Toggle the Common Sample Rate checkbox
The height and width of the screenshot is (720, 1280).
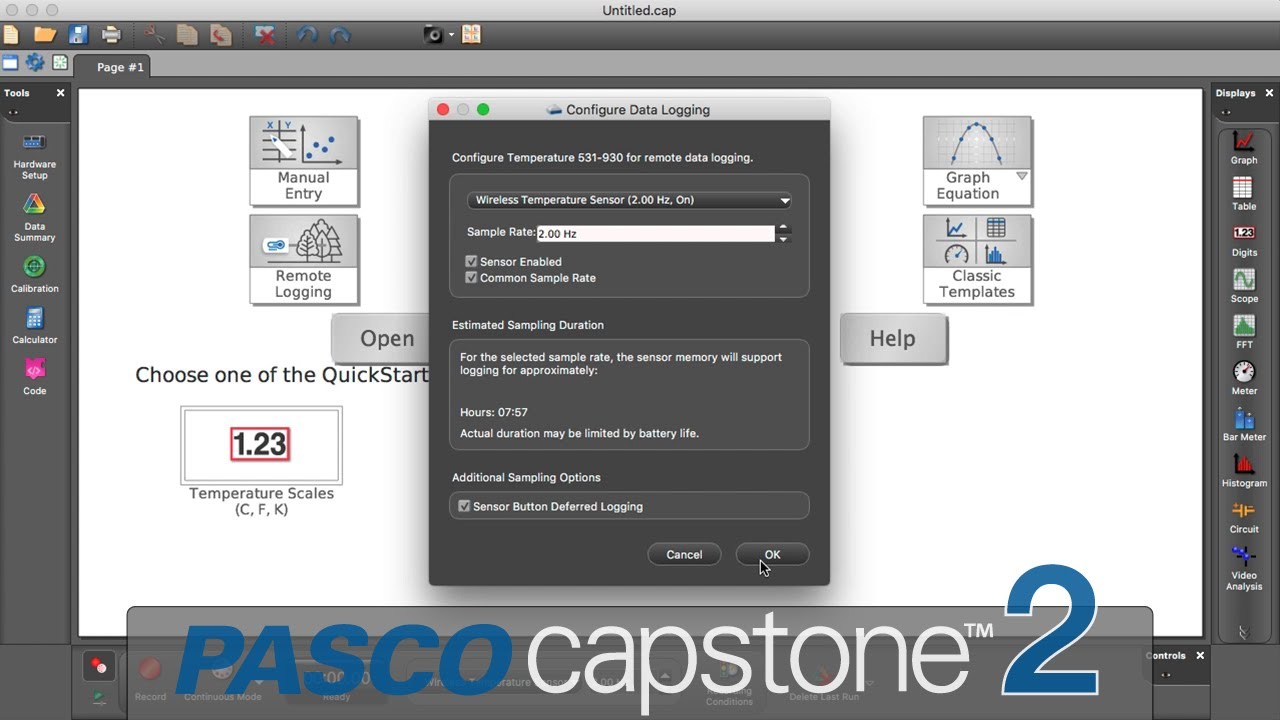point(471,278)
